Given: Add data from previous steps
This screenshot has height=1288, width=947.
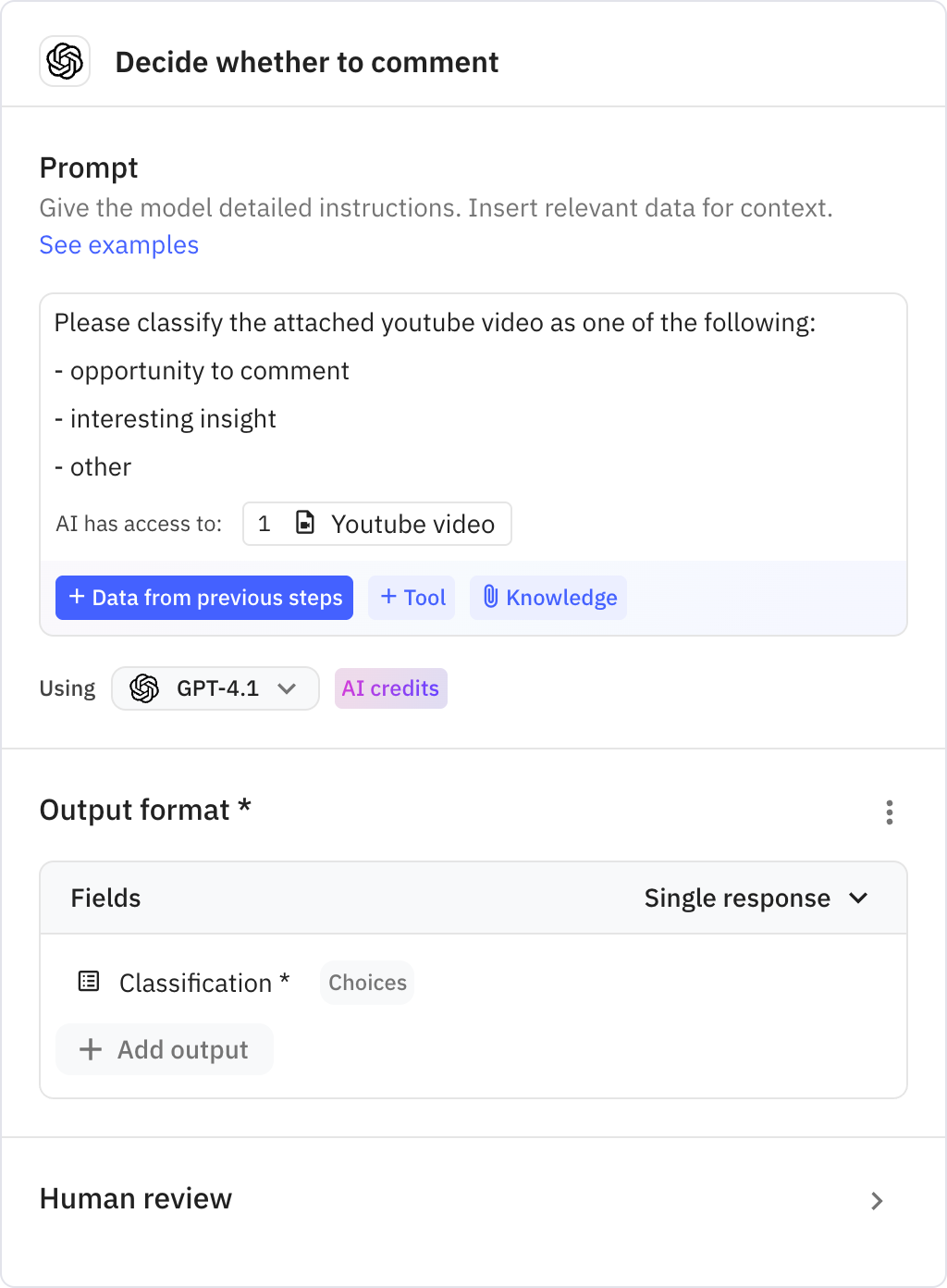Looking at the screenshot, I should pos(203,597).
